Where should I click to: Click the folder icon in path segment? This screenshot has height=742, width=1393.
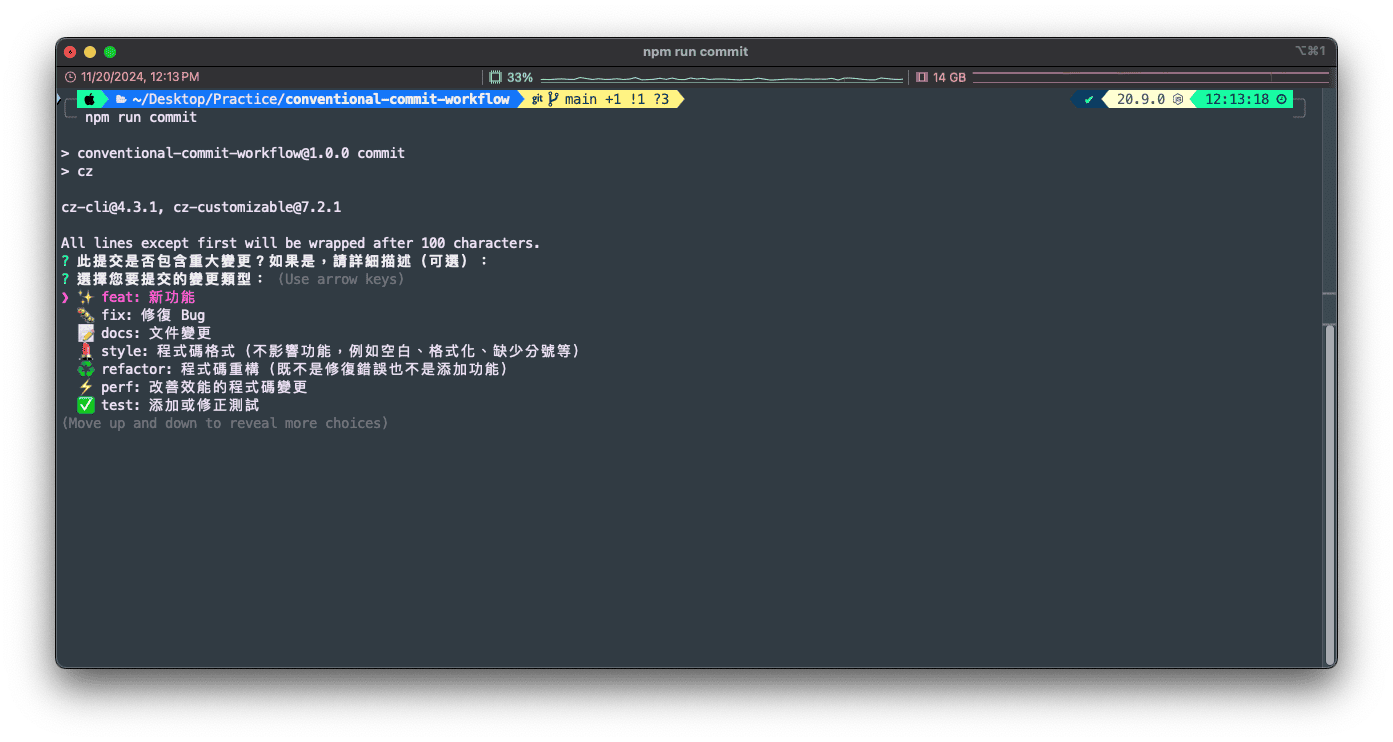click(121, 99)
